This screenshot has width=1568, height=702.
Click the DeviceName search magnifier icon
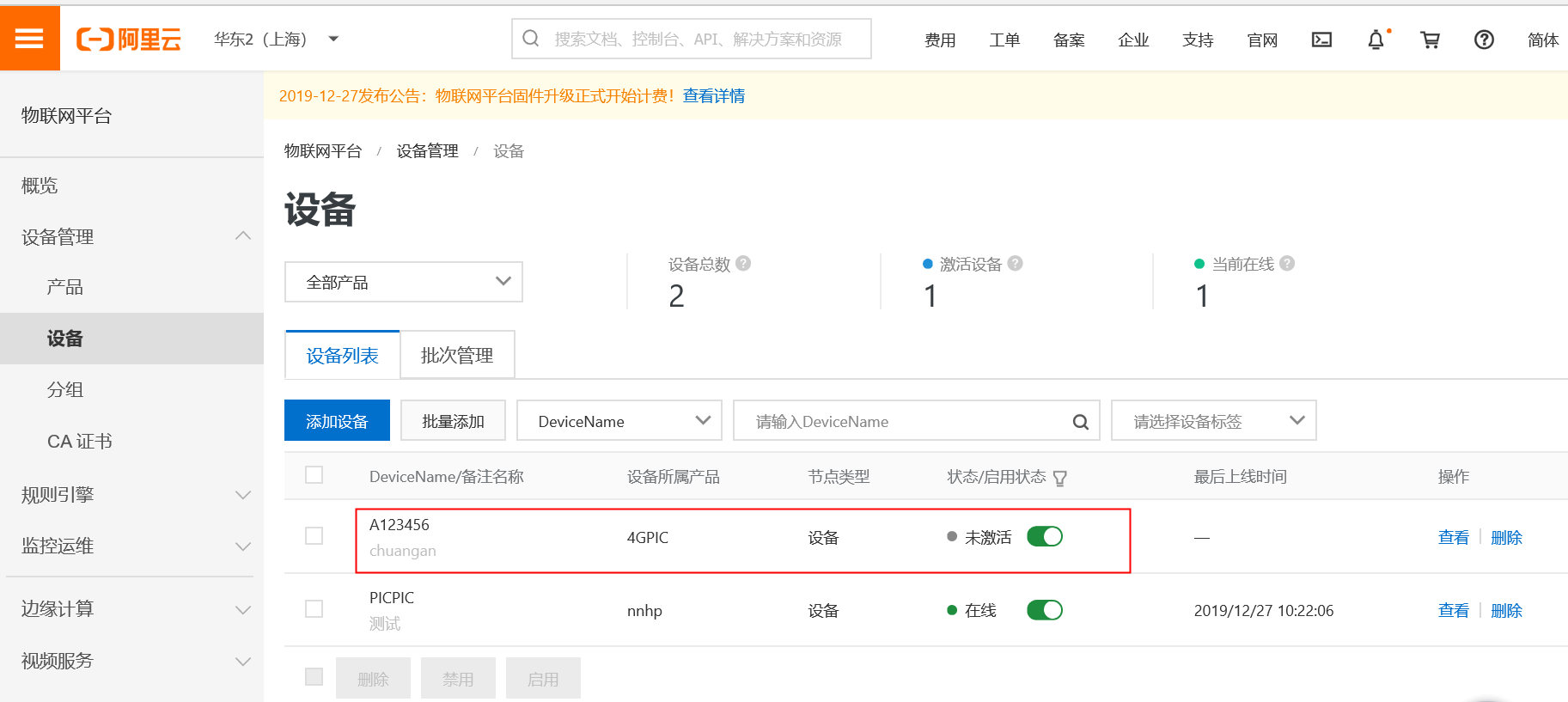pos(1081,422)
